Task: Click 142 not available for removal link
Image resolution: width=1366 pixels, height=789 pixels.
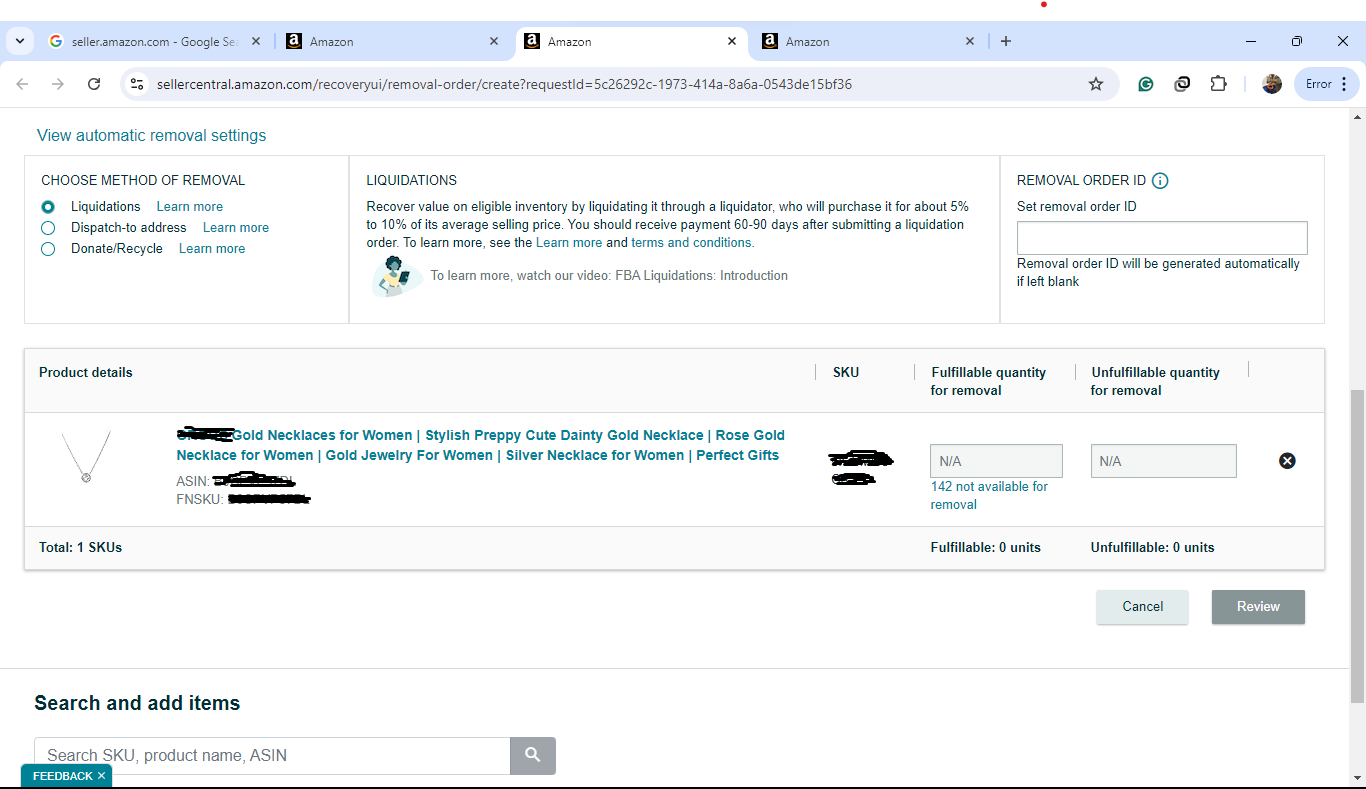Action: click(x=989, y=495)
